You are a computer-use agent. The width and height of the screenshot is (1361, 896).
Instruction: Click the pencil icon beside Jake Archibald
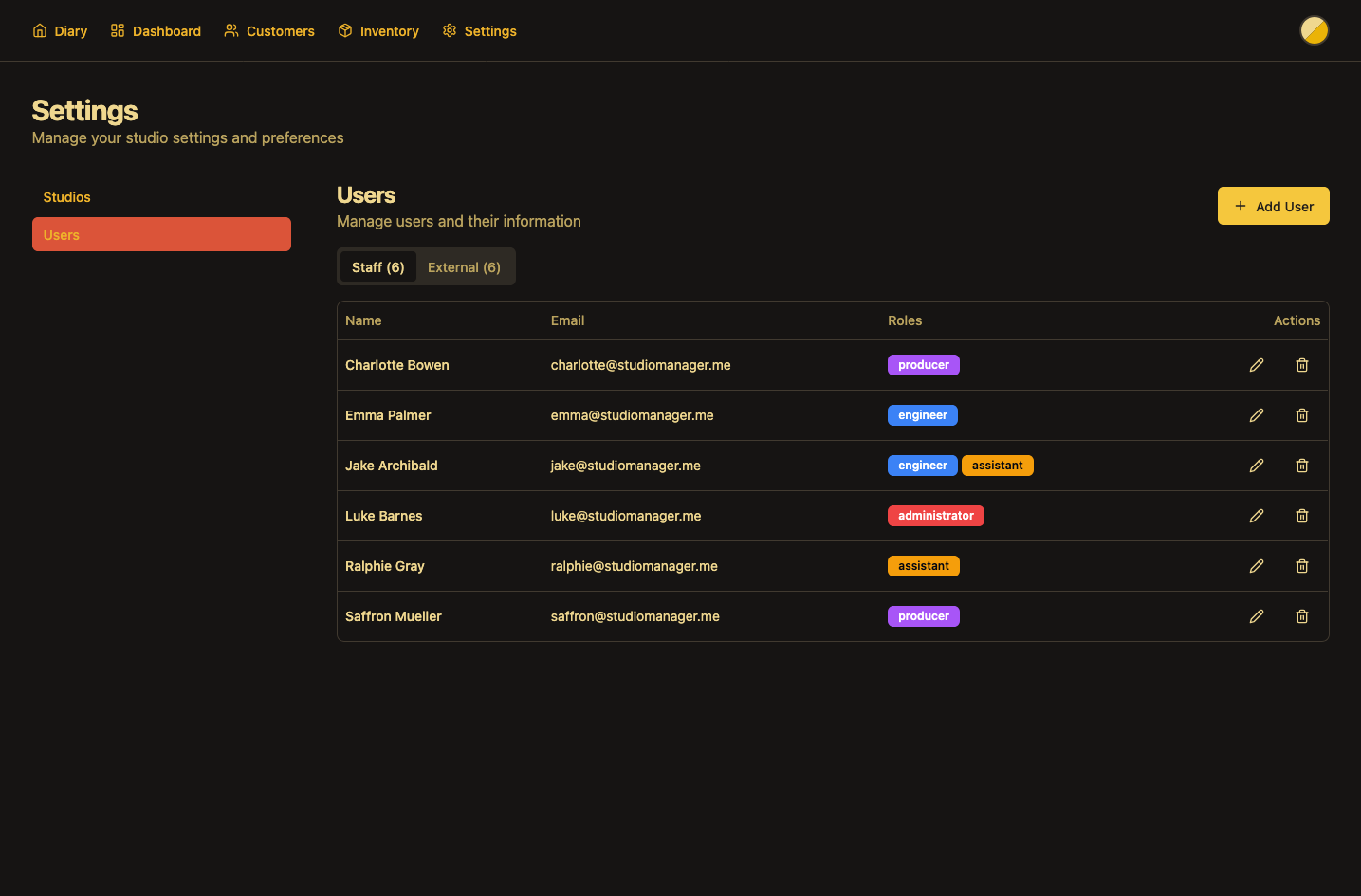click(1257, 466)
